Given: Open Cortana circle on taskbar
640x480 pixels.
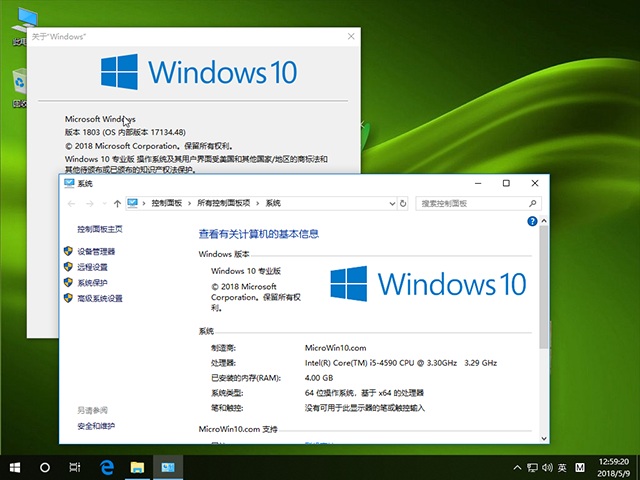Looking at the screenshot, I should 45,467.
